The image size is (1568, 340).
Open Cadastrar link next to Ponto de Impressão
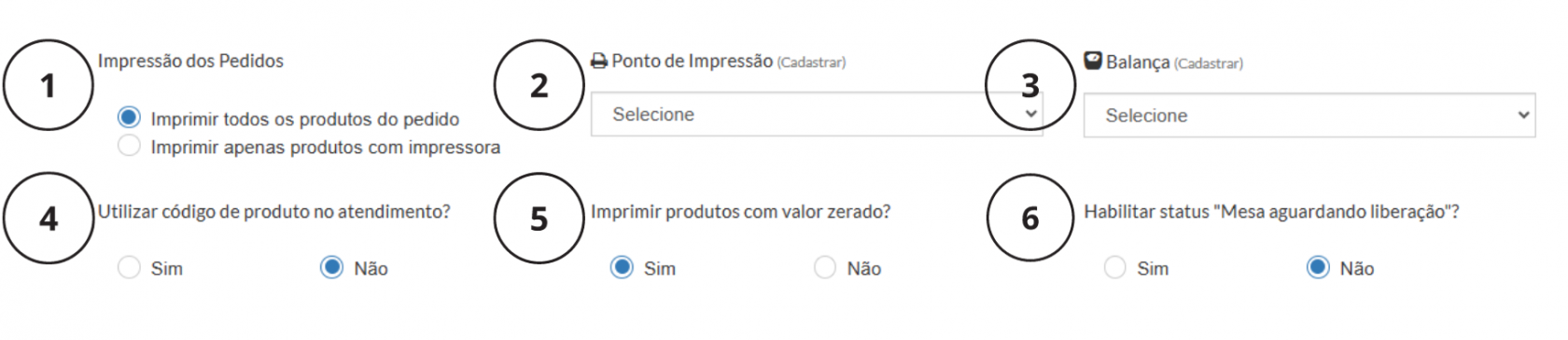click(x=811, y=63)
